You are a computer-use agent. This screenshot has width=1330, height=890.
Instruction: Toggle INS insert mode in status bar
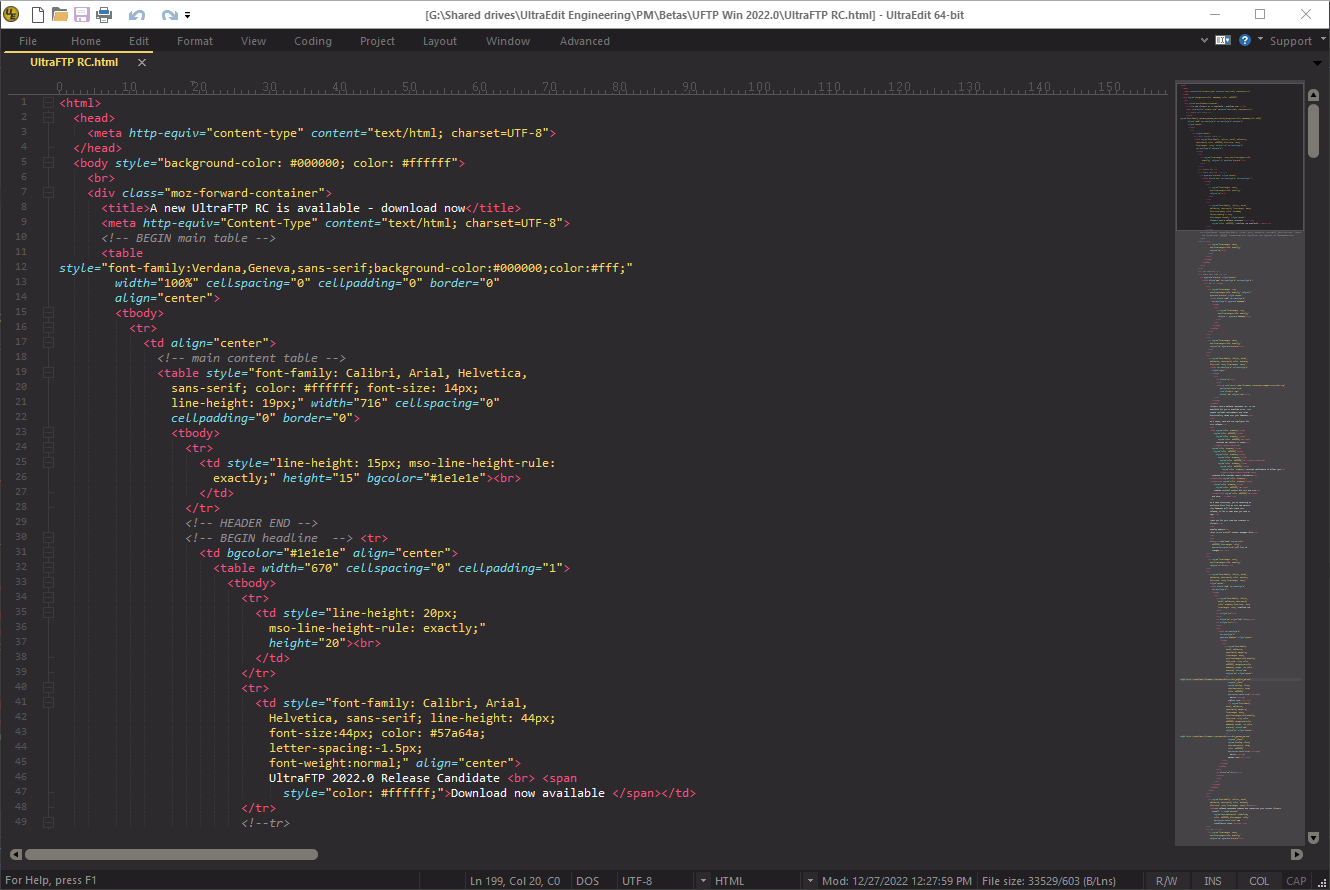tap(1213, 881)
